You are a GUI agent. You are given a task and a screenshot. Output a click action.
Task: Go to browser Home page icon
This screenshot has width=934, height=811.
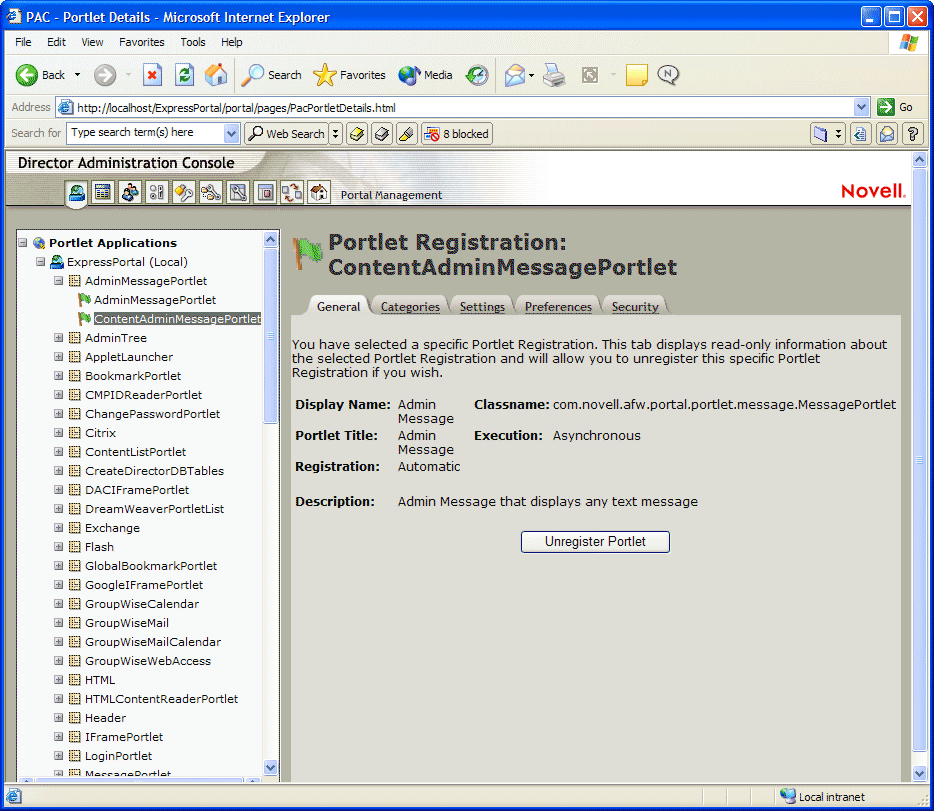pyautogui.click(x=216, y=75)
